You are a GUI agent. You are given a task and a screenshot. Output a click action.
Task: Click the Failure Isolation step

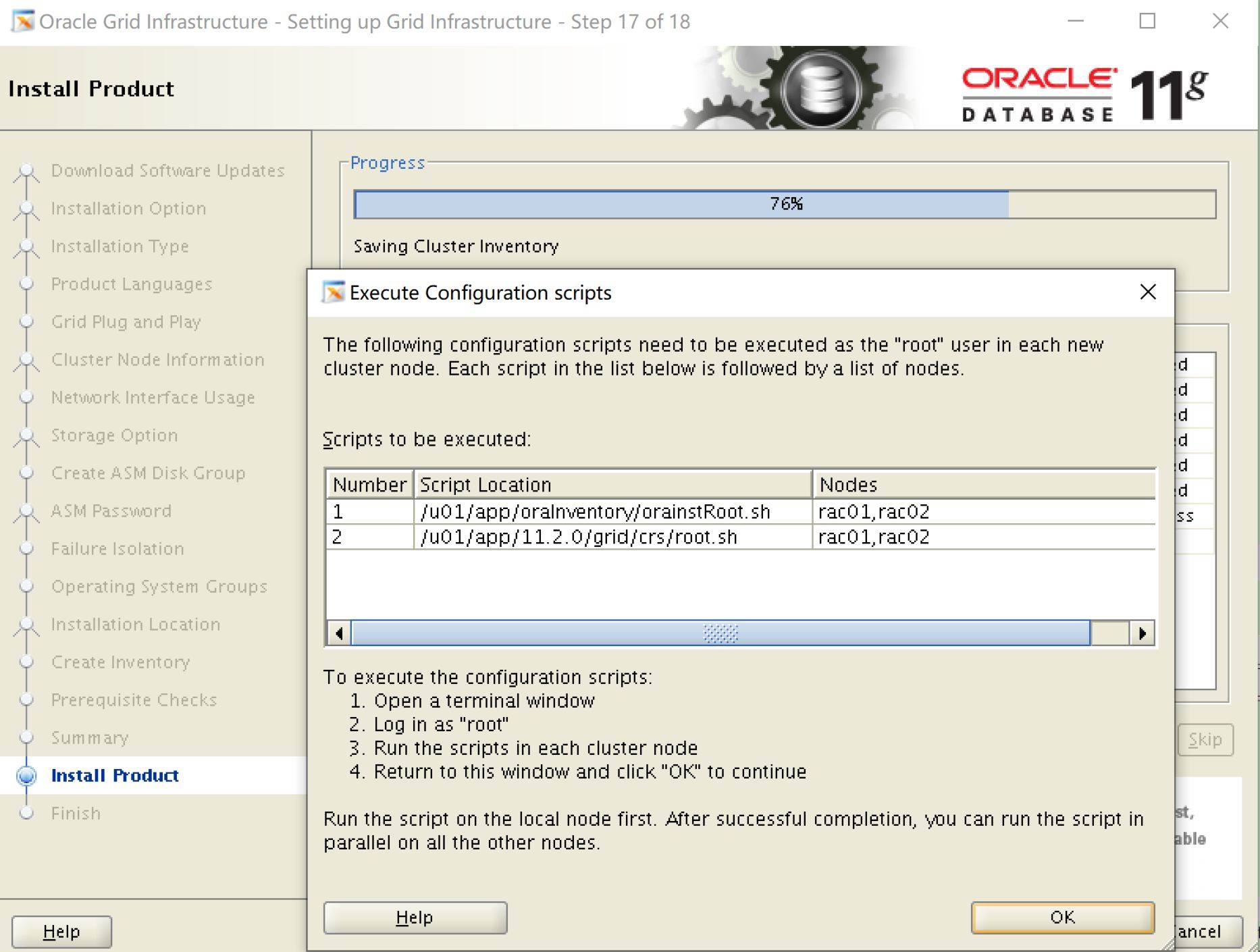(x=117, y=549)
